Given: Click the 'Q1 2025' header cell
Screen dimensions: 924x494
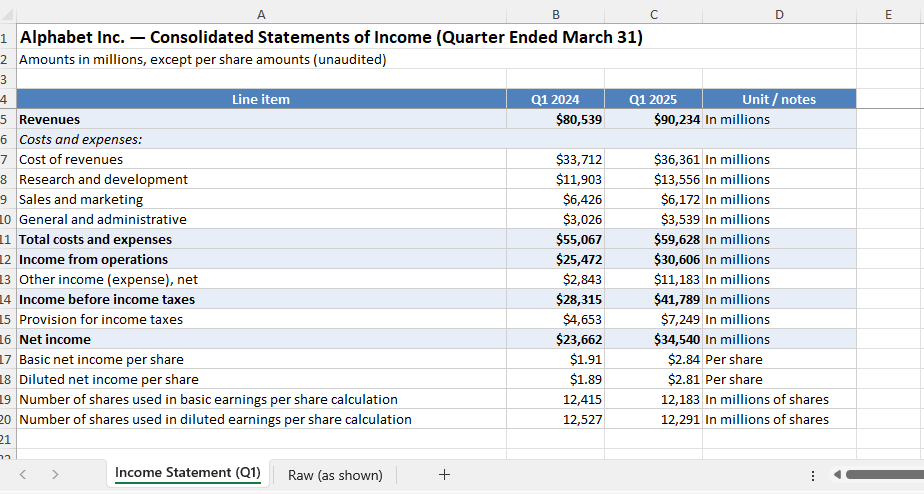Looking at the screenshot, I should [653, 99].
